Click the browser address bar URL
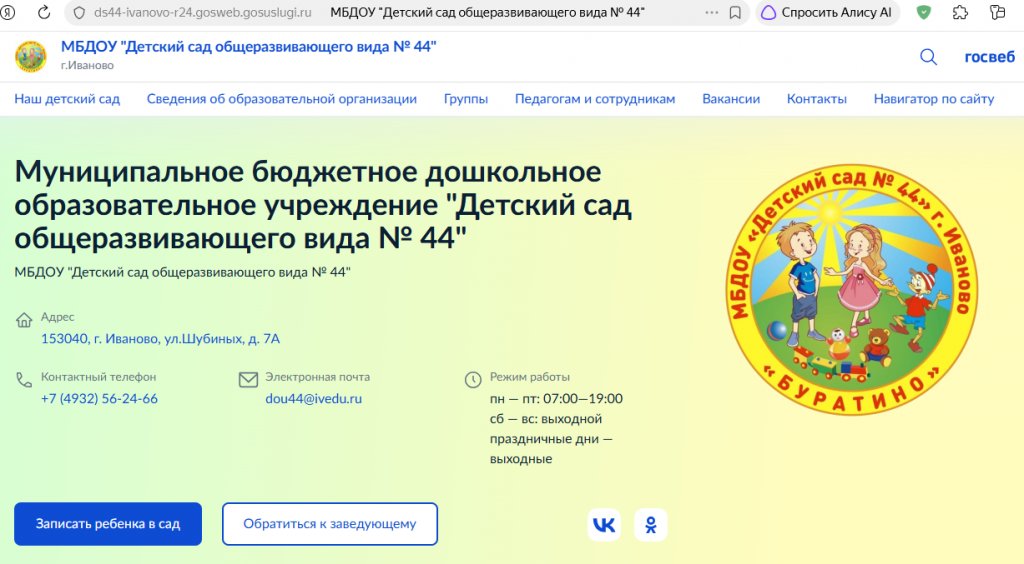Viewport: 1024px width, 564px height. click(202, 12)
